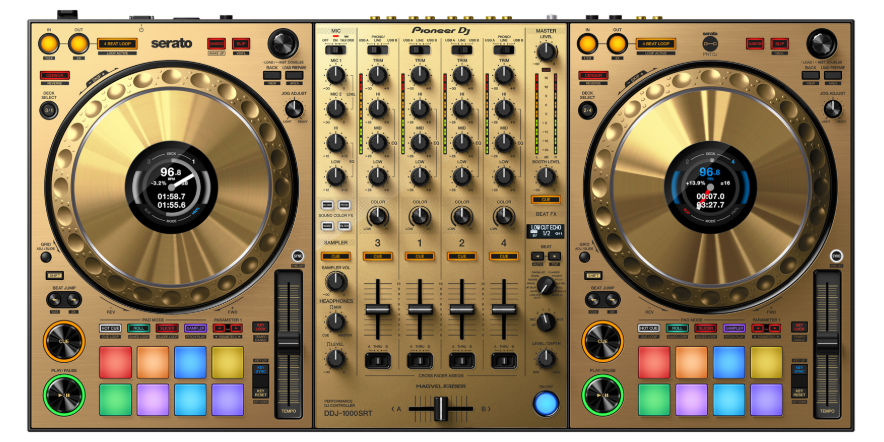Screen dimensions: 884x442
Task: Toggle the left deck SLIP button
Action: click(241, 44)
